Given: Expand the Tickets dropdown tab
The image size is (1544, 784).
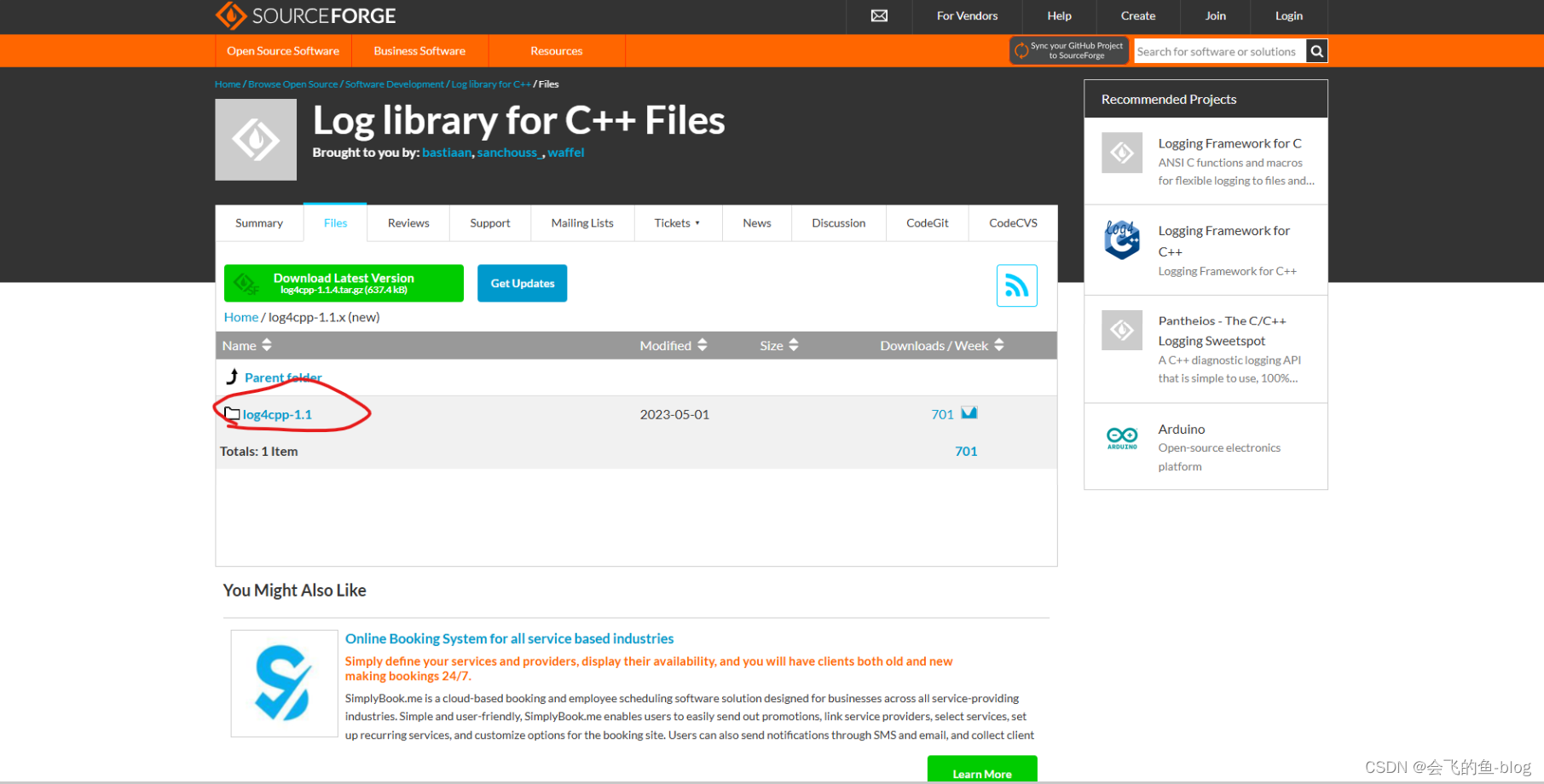Looking at the screenshot, I should (678, 223).
